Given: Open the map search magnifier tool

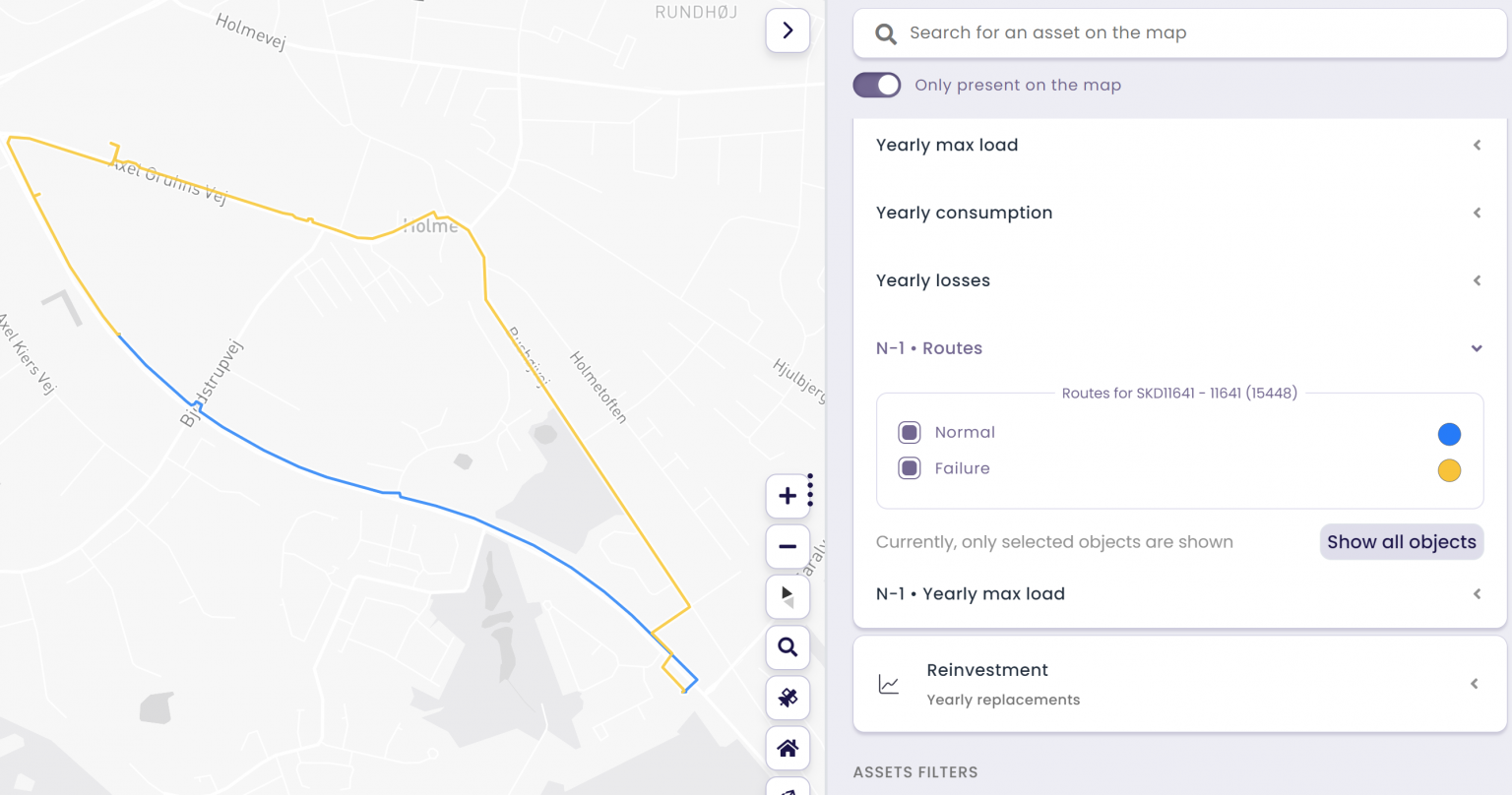Looking at the screenshot, I should (x=787, y=647).
